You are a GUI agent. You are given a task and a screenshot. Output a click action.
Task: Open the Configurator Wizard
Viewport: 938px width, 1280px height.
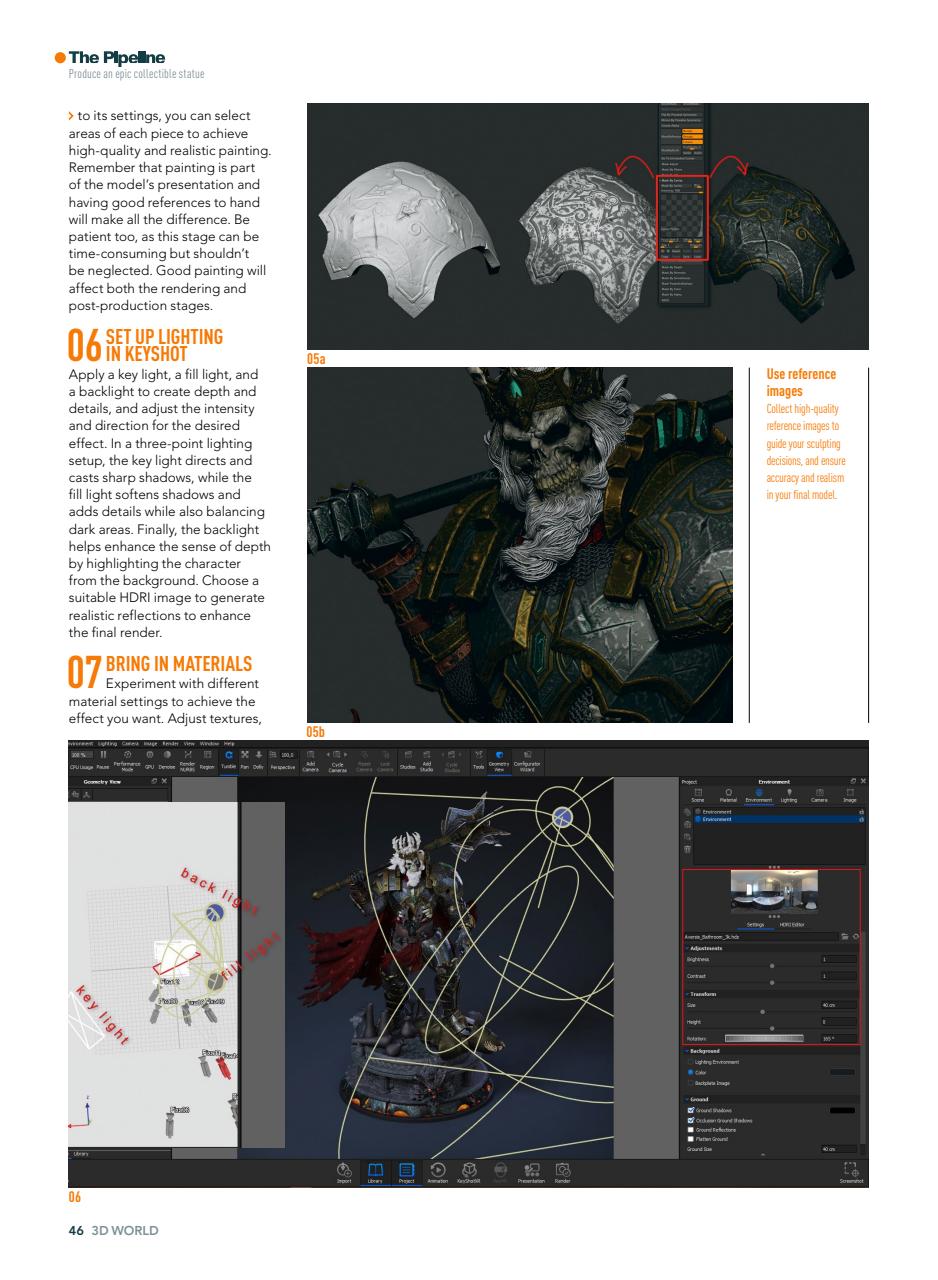[x=528, y=762]
